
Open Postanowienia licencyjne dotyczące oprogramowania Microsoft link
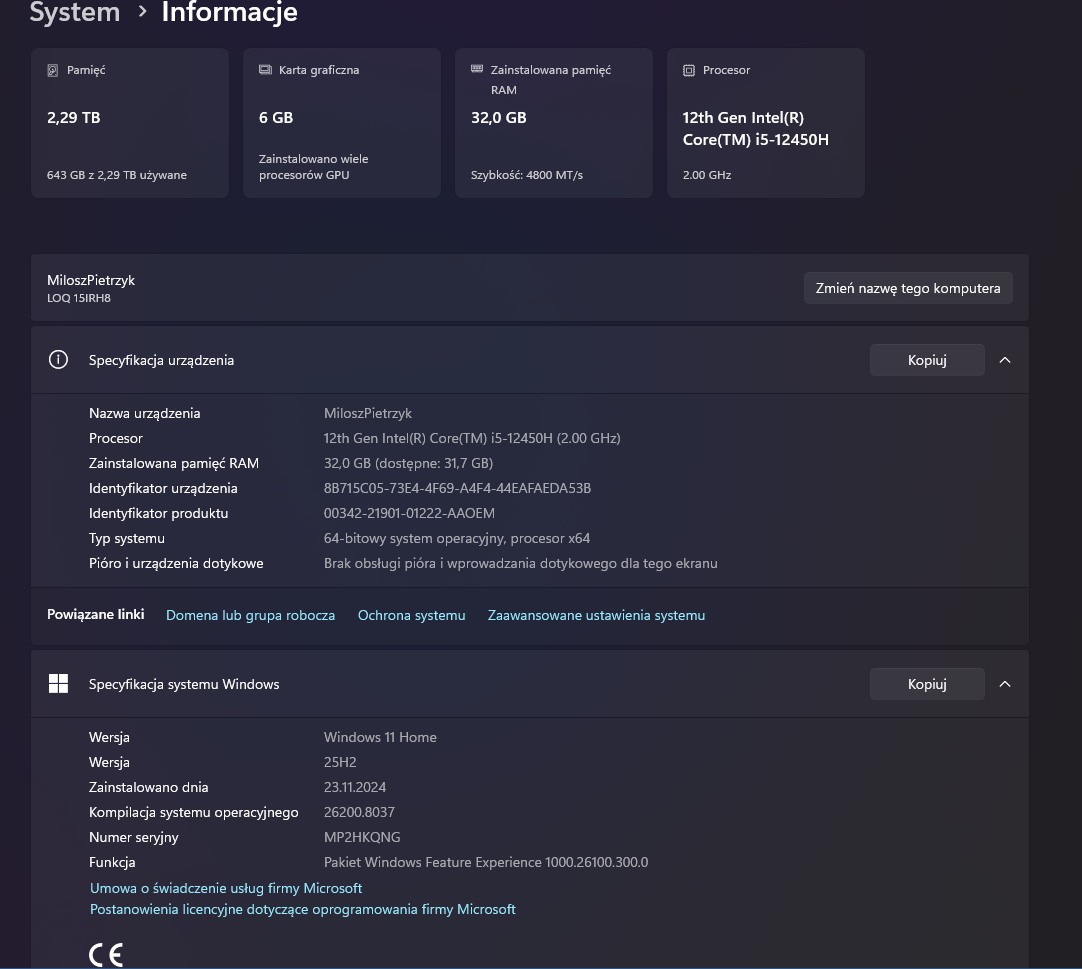click(303, 909)
